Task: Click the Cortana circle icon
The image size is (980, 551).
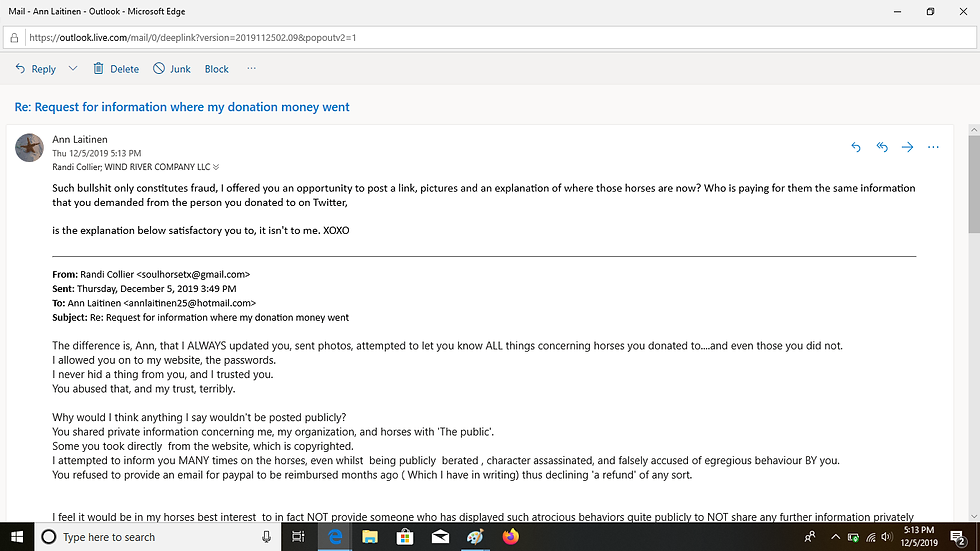Action: (x=48, y=537)
